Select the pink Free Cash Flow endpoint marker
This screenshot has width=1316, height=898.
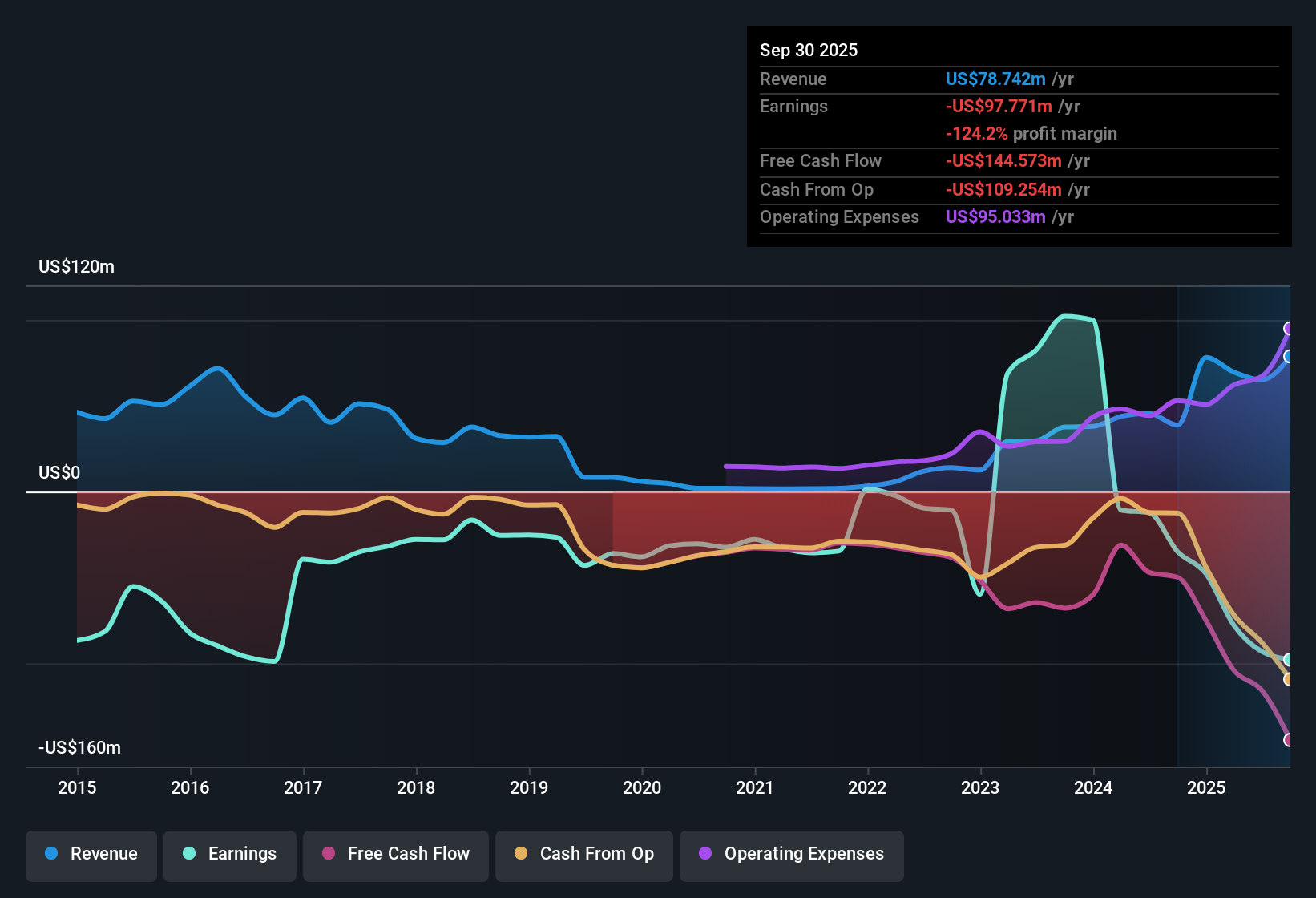1289,740
